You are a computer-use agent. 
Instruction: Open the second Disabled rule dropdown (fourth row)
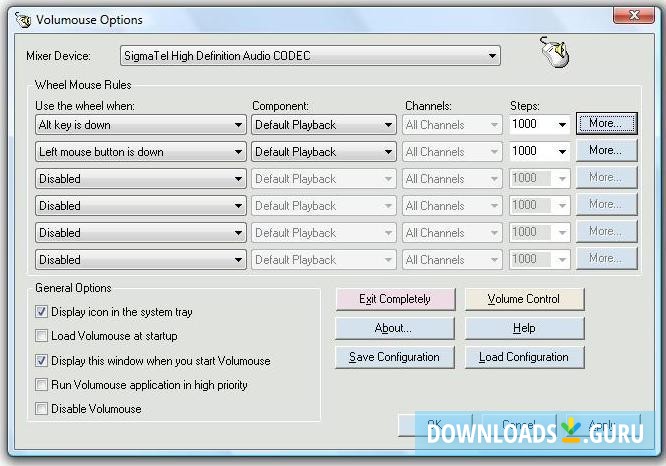tap(141, 206)
